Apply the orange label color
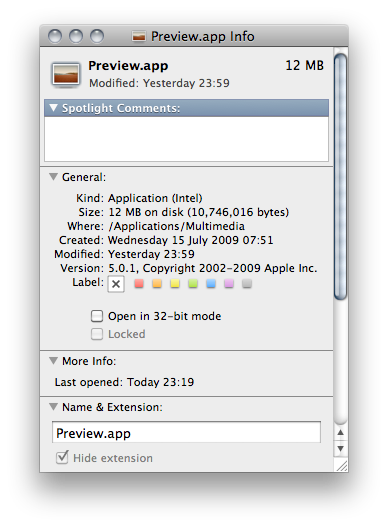 click(x=157, y=284)
